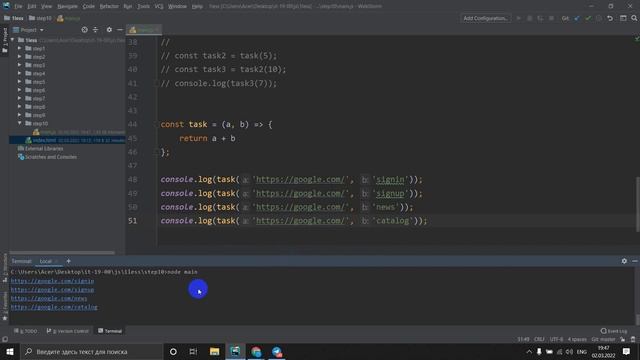Open the Code menu
The width and height of the screenshot is (640, 360).
(89, 7)
